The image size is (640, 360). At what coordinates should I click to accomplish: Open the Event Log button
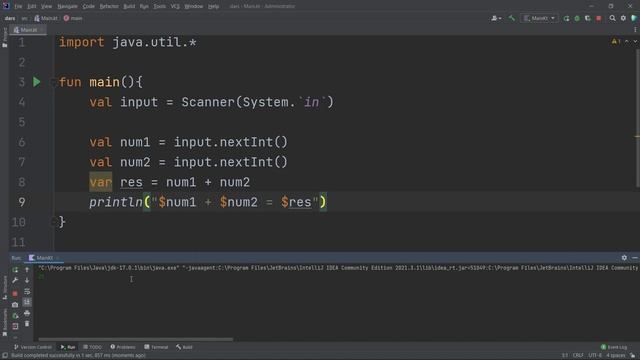[613, 347]
